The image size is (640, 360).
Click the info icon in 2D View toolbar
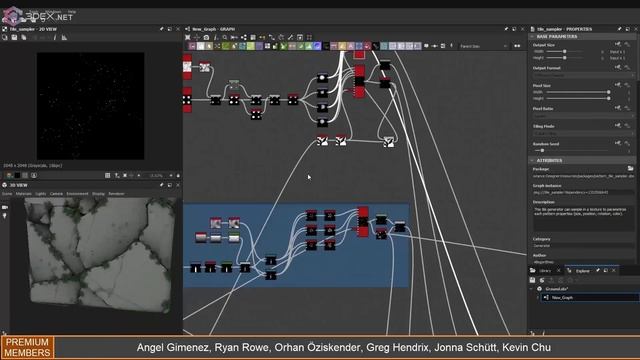(55, 38)
